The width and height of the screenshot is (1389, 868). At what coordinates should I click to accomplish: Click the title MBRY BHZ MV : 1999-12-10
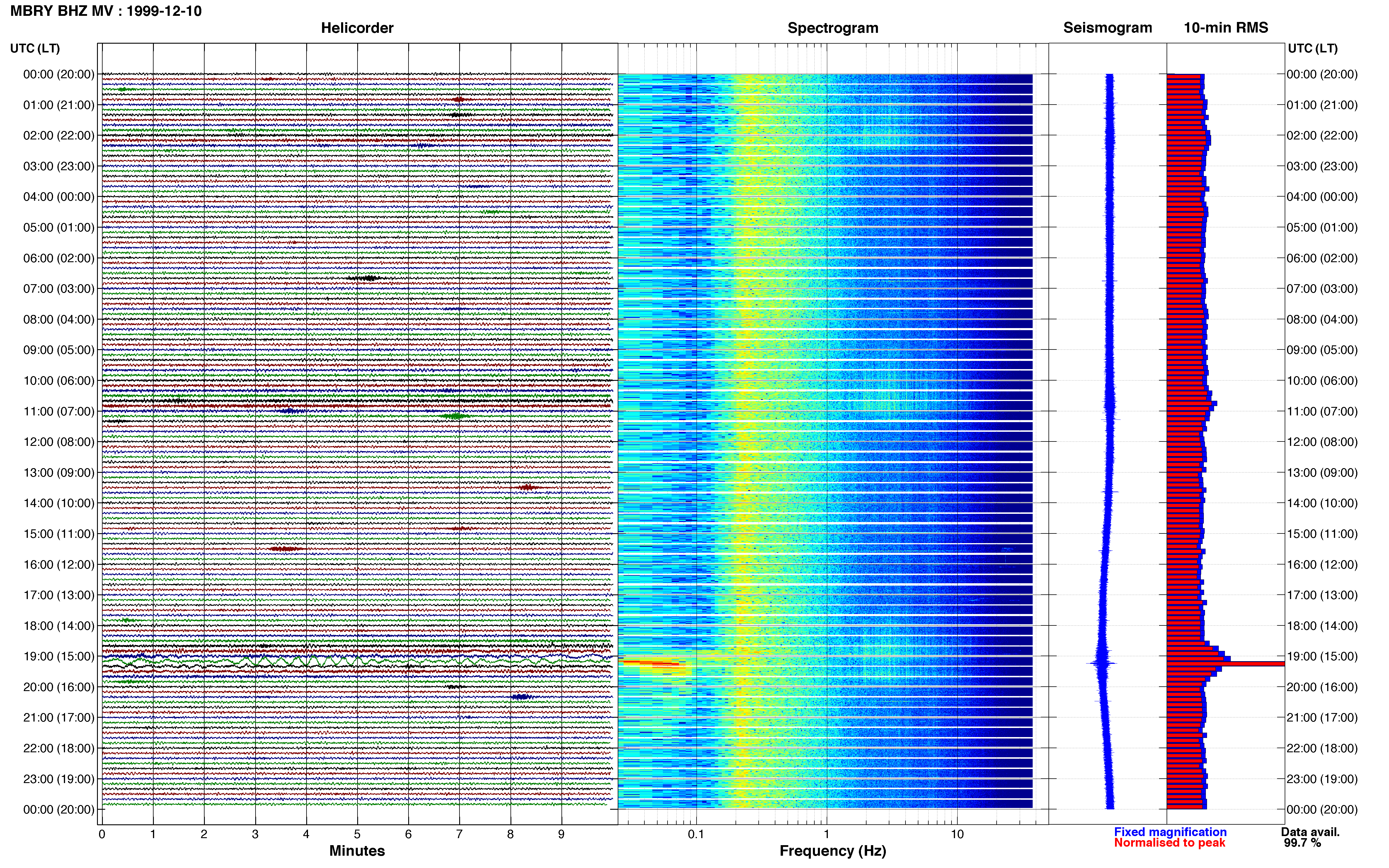106,11
